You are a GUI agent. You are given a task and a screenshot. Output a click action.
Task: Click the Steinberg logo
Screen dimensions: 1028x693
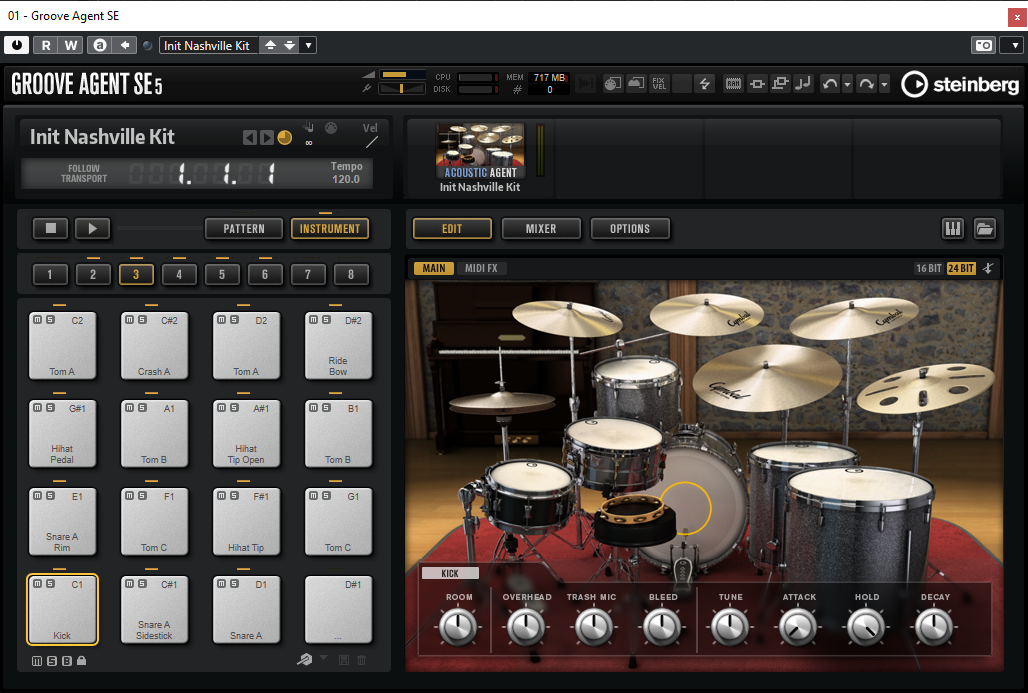pyautogui.click(x=960, y=84)
